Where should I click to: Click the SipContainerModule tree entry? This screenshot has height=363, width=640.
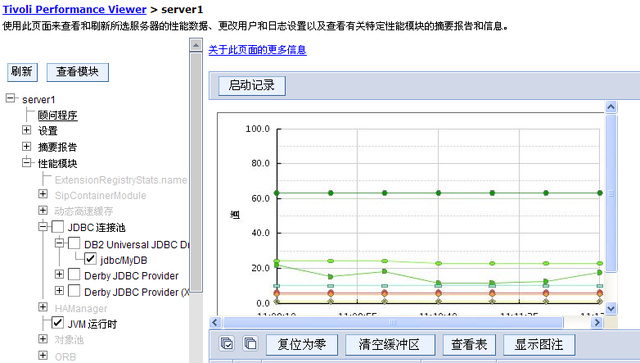[x=100, y=196]
